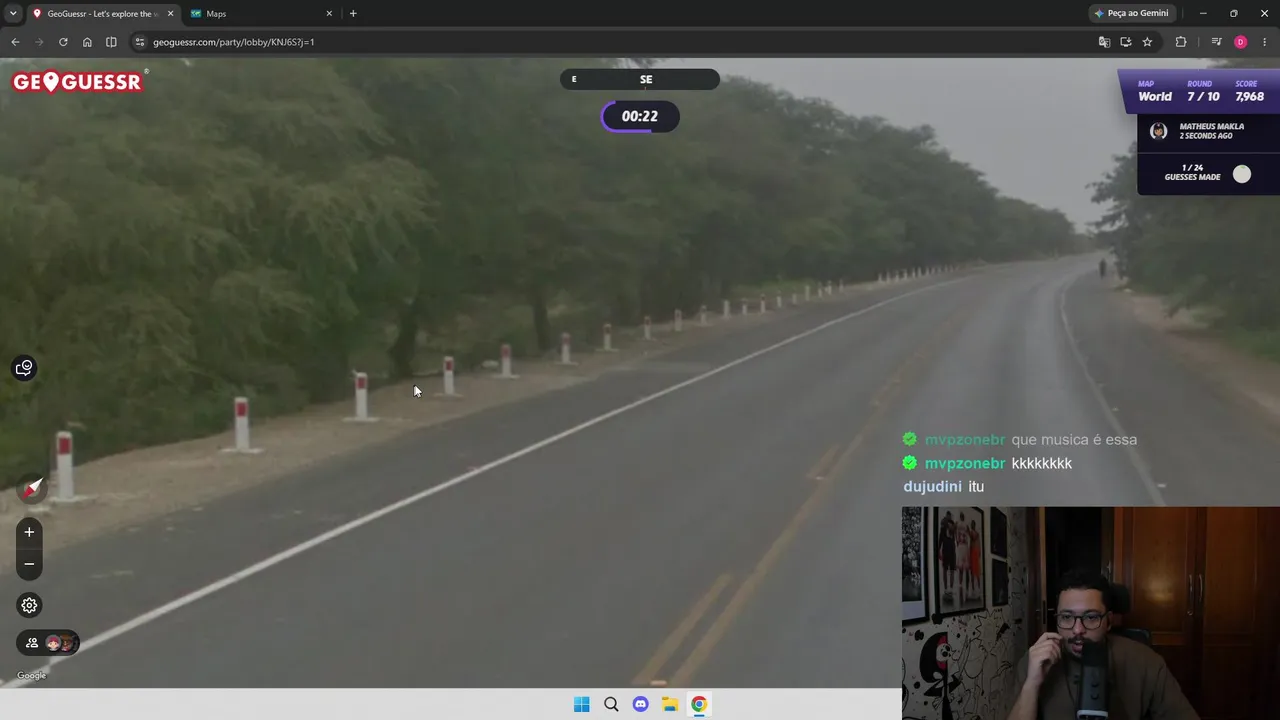
Task: Toggle the browser split view button
Action: coord(111,42)
